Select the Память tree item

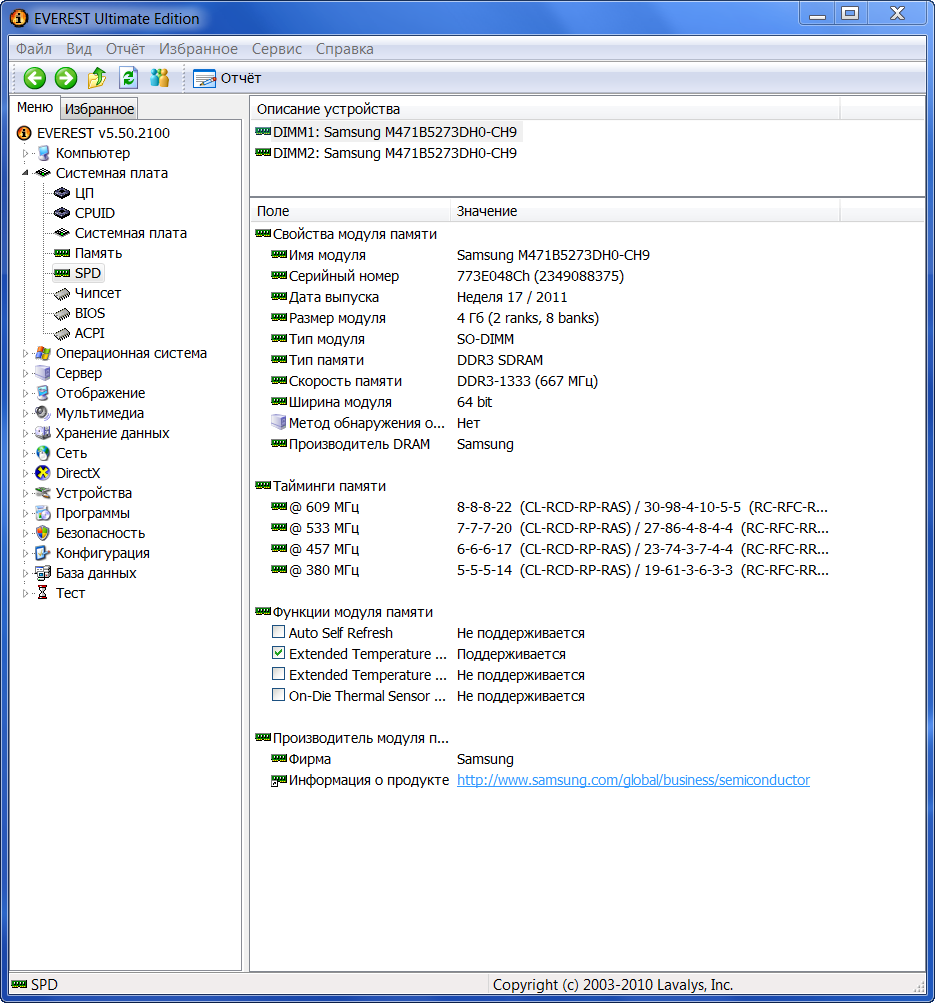point(98,253)
